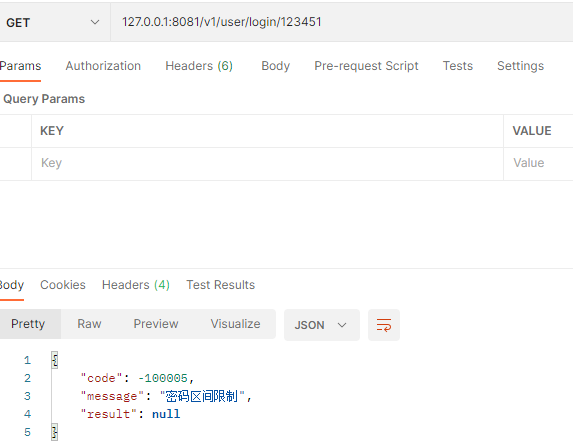
Task: Click the 密码区间限制 message value
Action: [x=202, y=396]
